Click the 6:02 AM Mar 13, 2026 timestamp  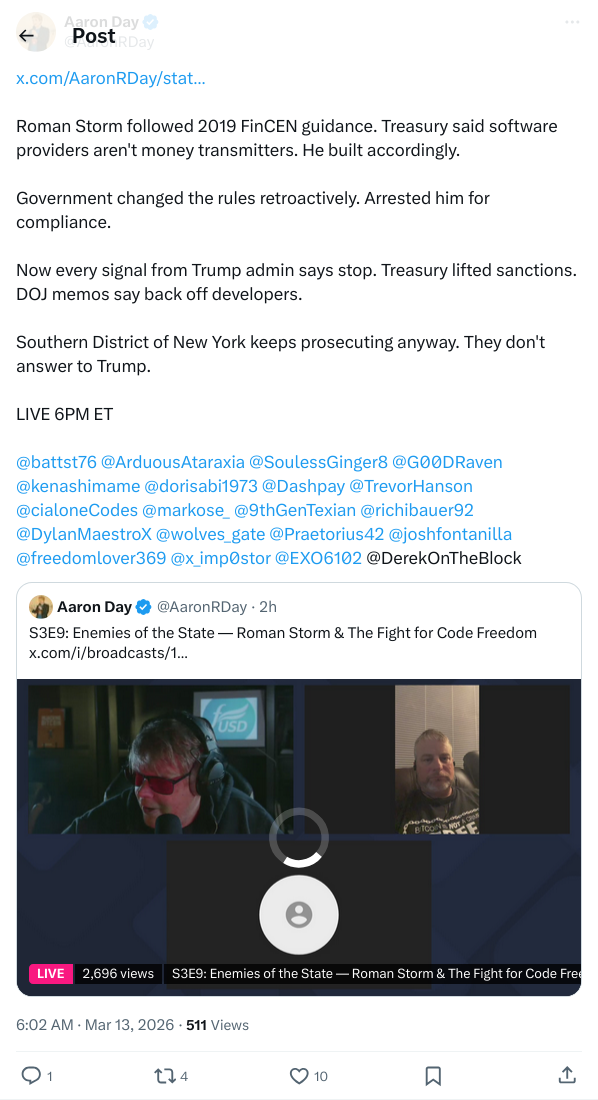tap(95, 1025)
